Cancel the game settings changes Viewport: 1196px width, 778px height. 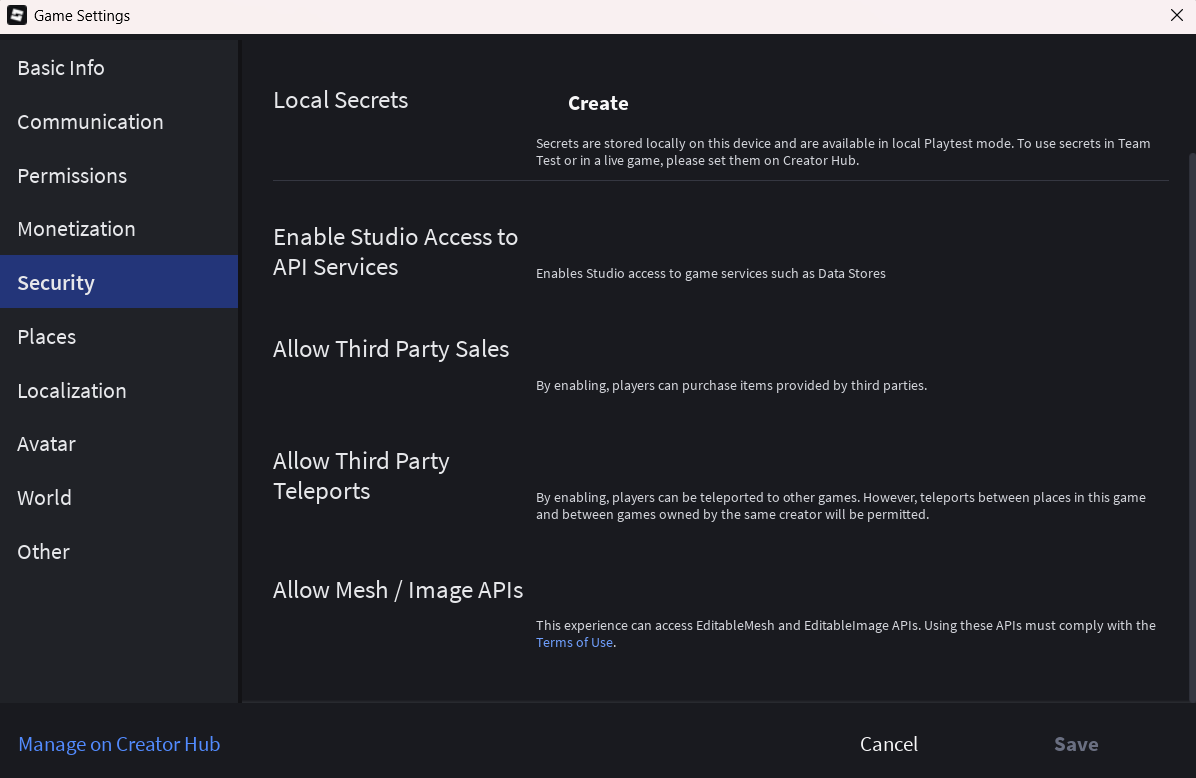889,744
